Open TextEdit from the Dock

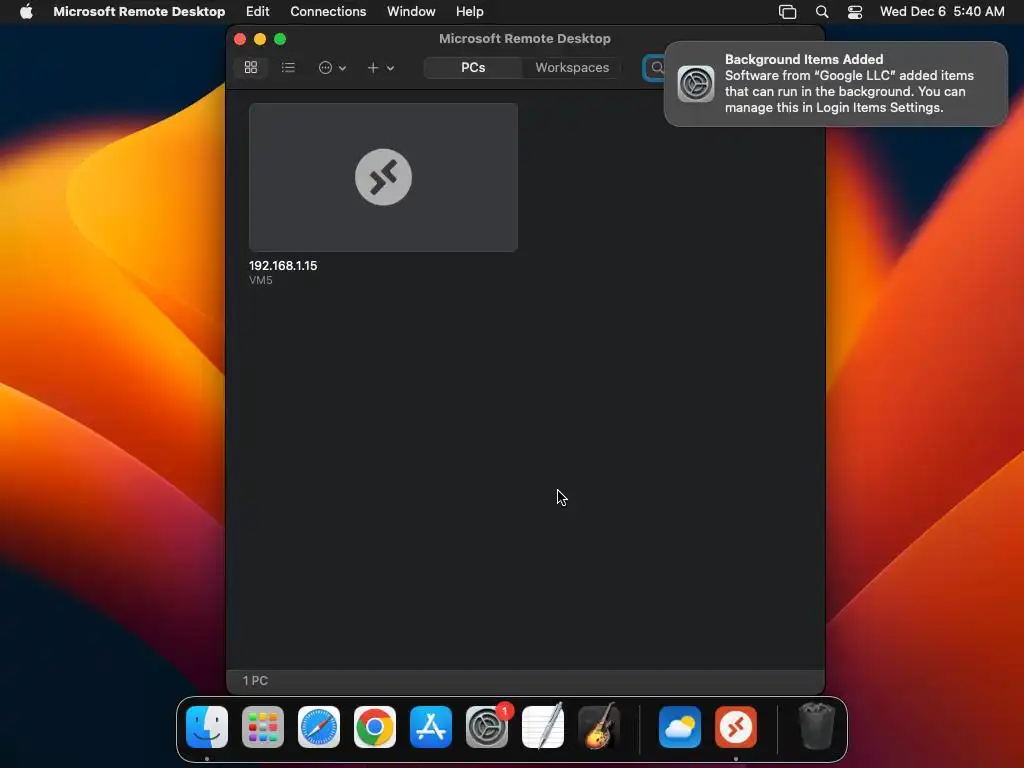[543, 727]
